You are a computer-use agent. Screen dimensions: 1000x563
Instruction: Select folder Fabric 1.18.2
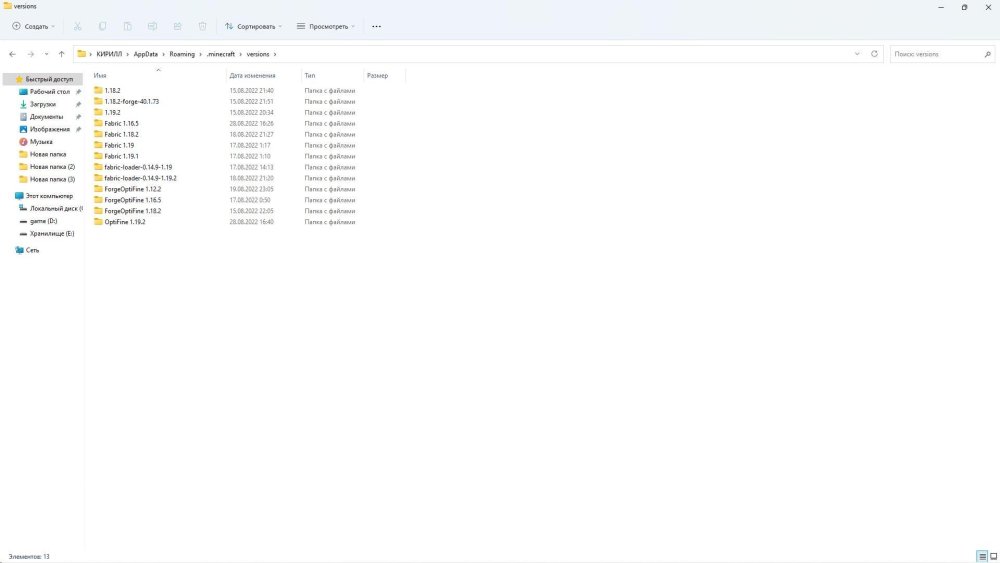coord(121,135)
